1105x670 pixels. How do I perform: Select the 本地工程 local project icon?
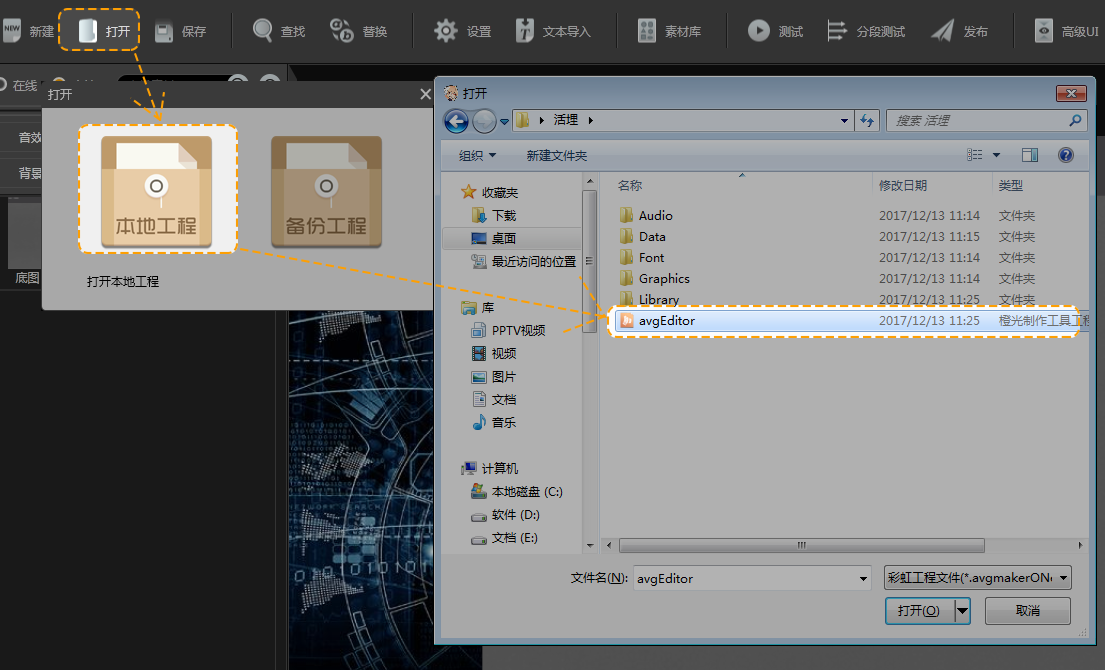(156, 190)
